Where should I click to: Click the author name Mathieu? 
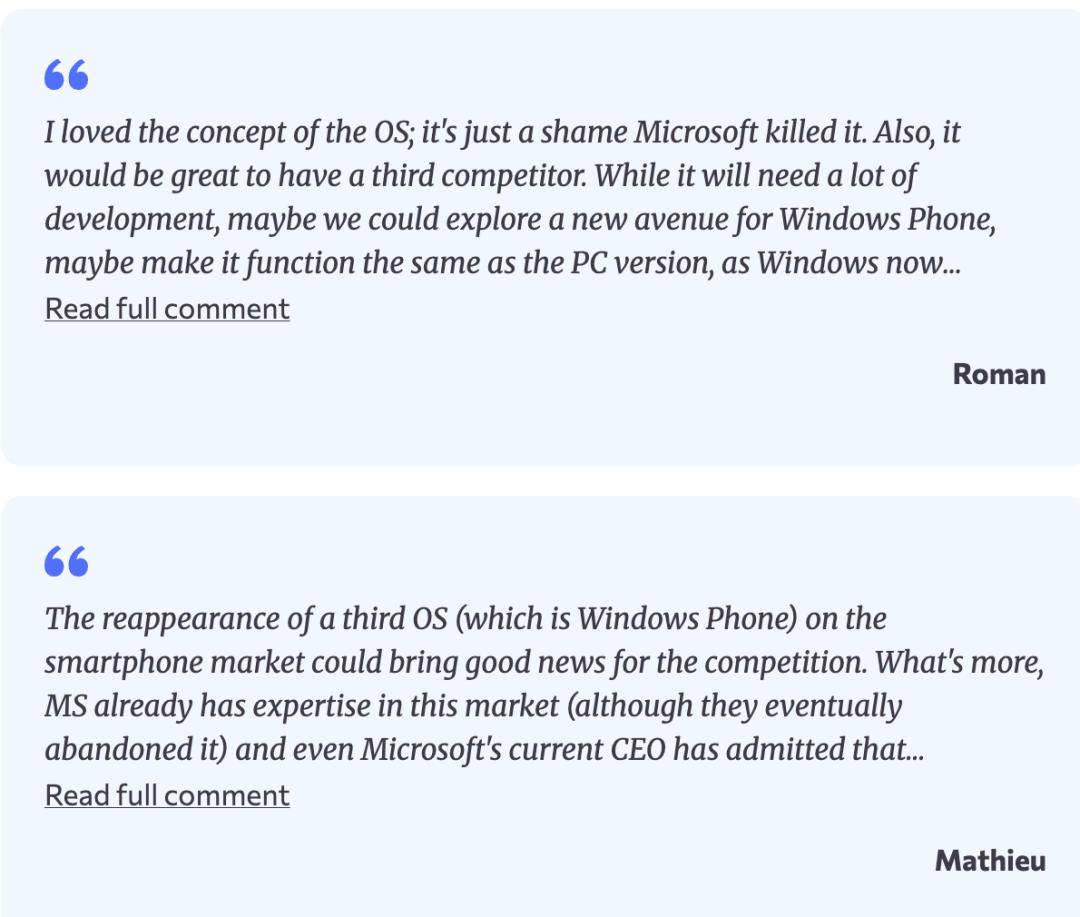[x=990, y=861]
